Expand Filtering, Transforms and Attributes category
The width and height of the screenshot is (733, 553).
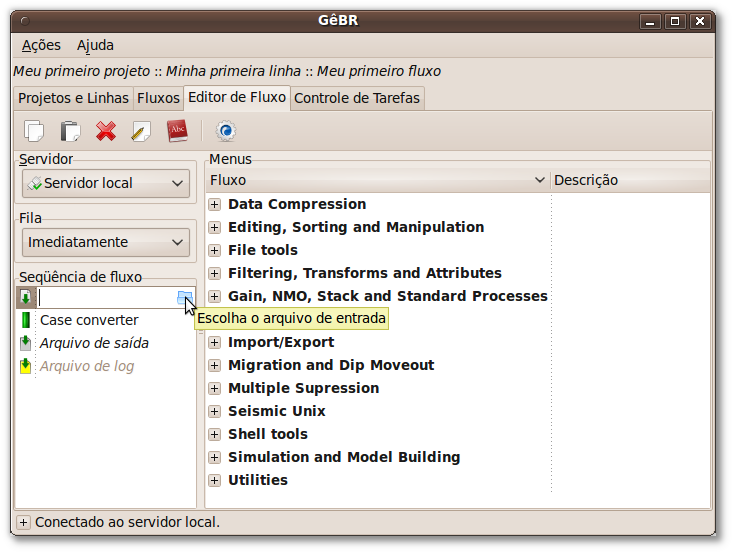(215, 273)
